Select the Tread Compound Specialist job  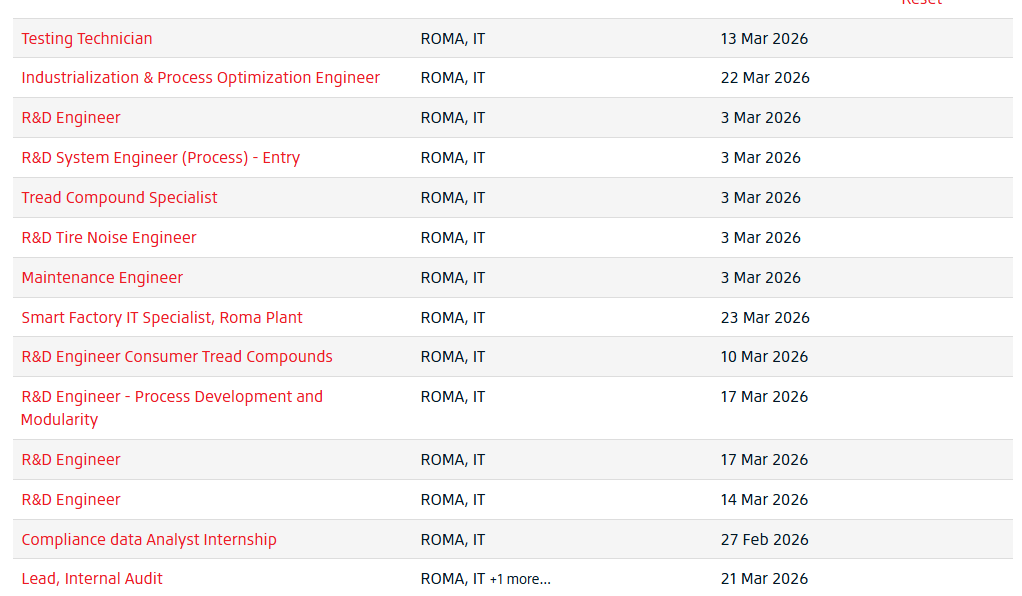(120, 198)
